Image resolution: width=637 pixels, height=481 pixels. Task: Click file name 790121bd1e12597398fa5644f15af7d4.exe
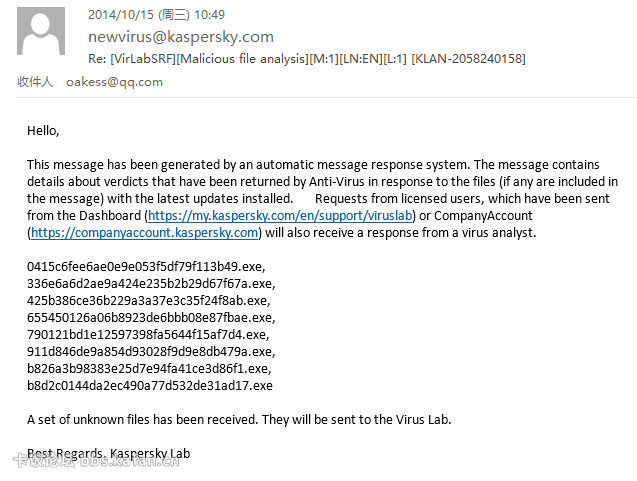coord(148,334)
